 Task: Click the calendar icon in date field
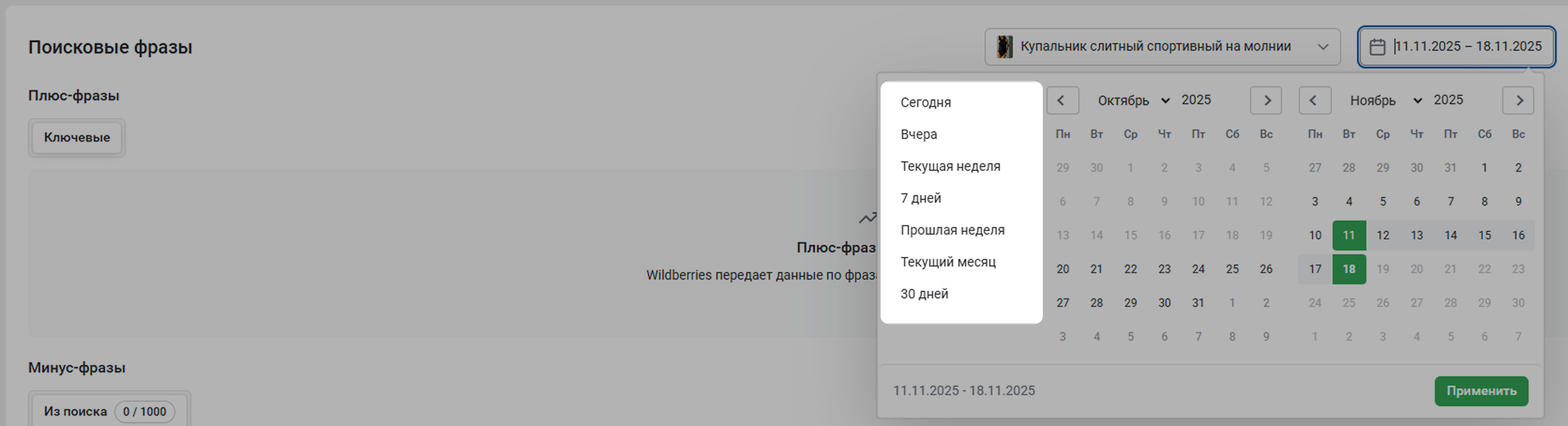coord(1378,47)
